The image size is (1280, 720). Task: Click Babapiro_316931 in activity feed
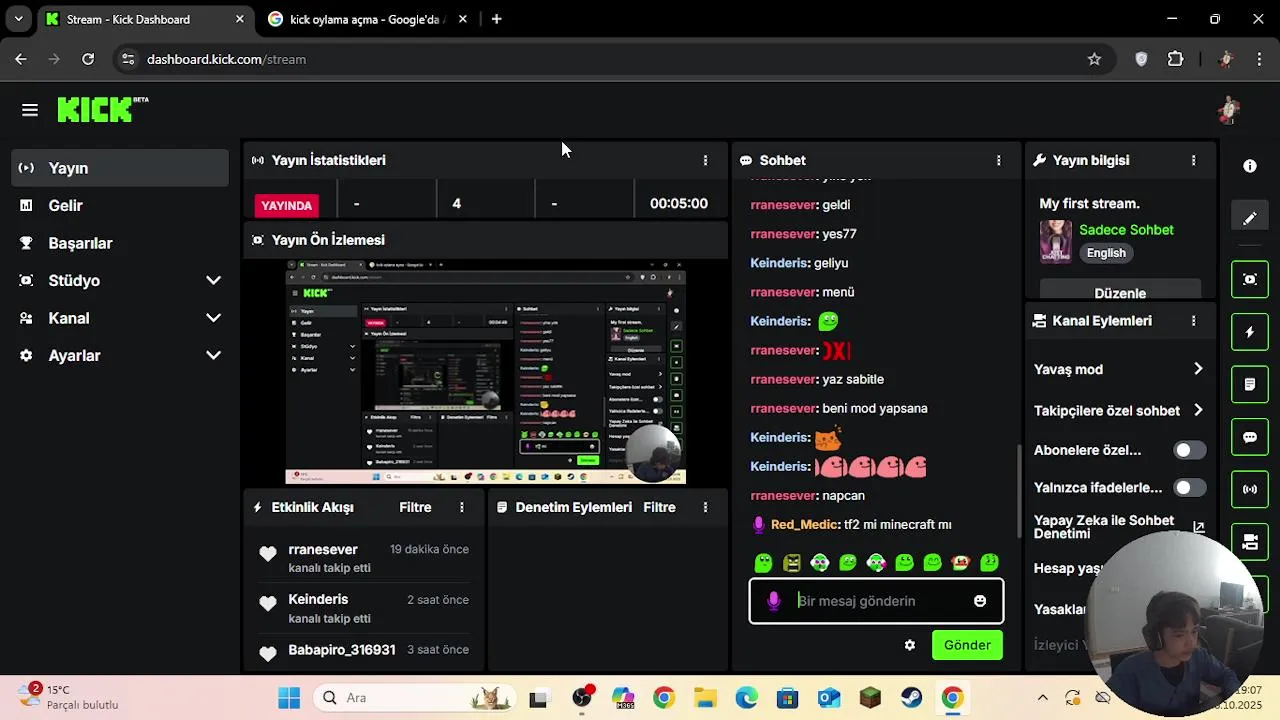pyautogui.click(x=341, y=650)
